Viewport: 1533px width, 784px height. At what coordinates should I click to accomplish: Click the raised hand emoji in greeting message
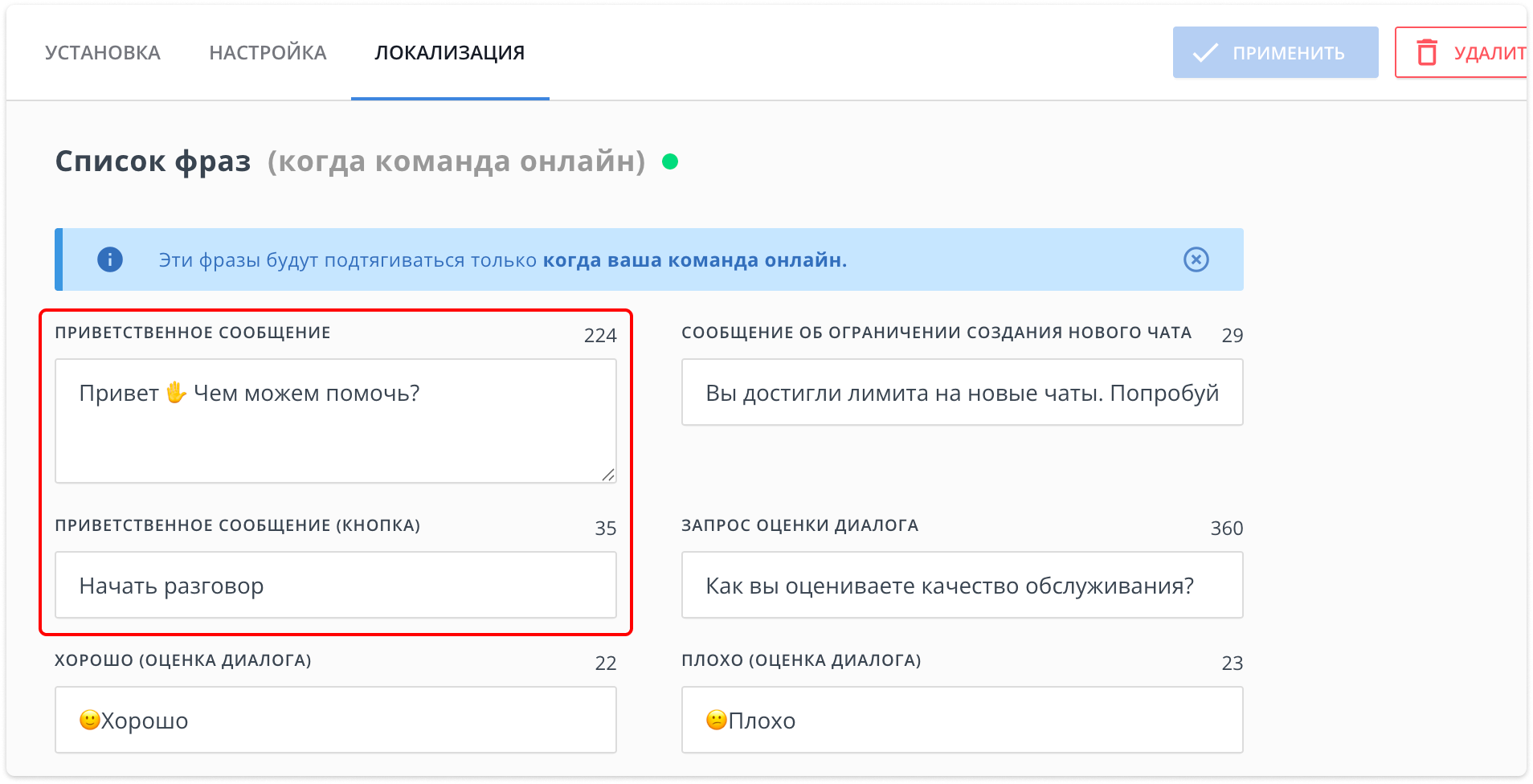[176, 393]
